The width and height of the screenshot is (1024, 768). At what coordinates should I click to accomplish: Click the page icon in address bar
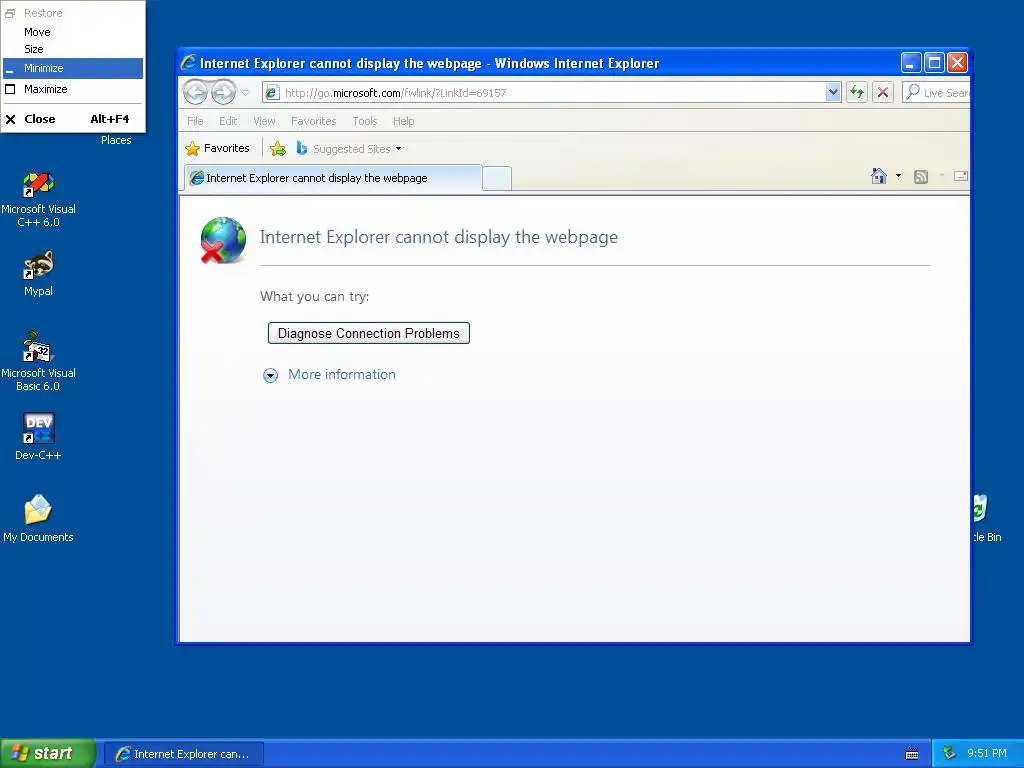click(272, 93)
